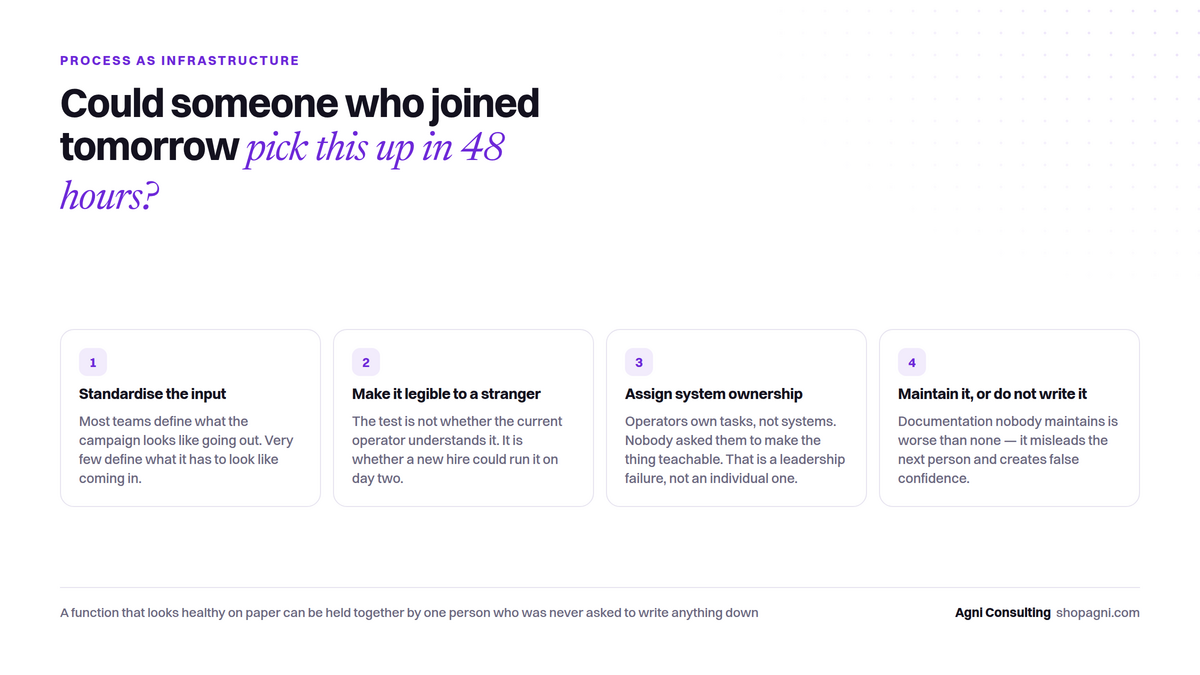This screenshot has height=675, width=1200.
Task: Click the number 4 badge icon
Action: click(912, 362)
